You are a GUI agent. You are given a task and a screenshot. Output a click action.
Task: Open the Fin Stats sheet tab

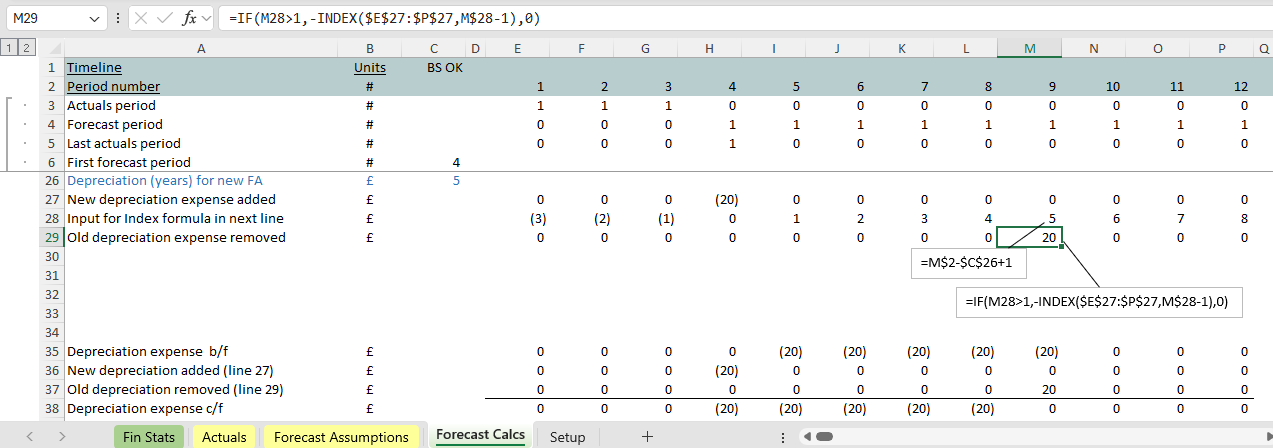click(147, 436)
